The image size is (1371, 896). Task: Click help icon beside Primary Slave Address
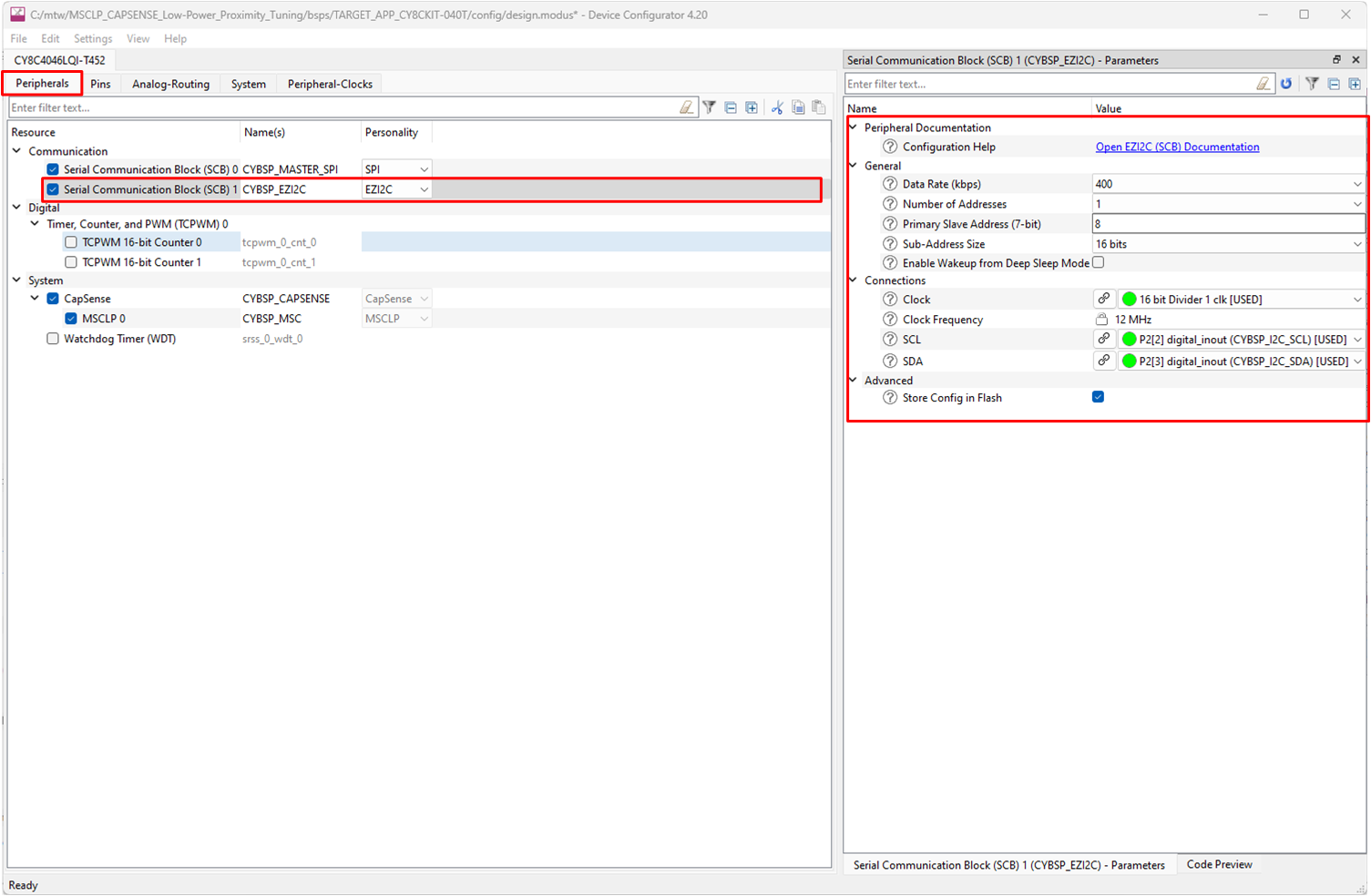point(890,224)
